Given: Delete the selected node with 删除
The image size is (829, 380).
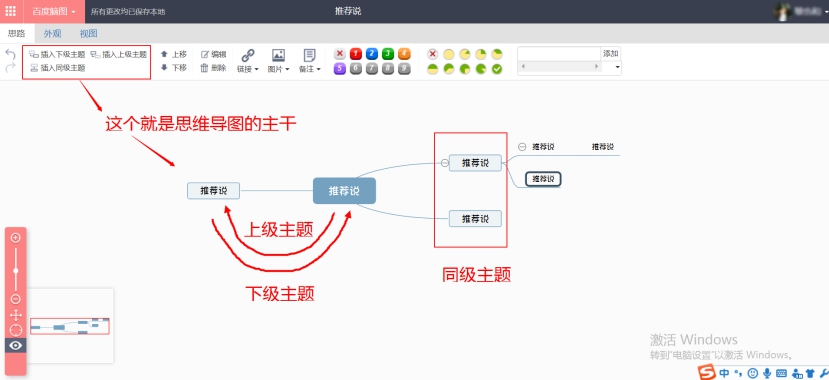Looking at the screenshot, I should 214,68.
